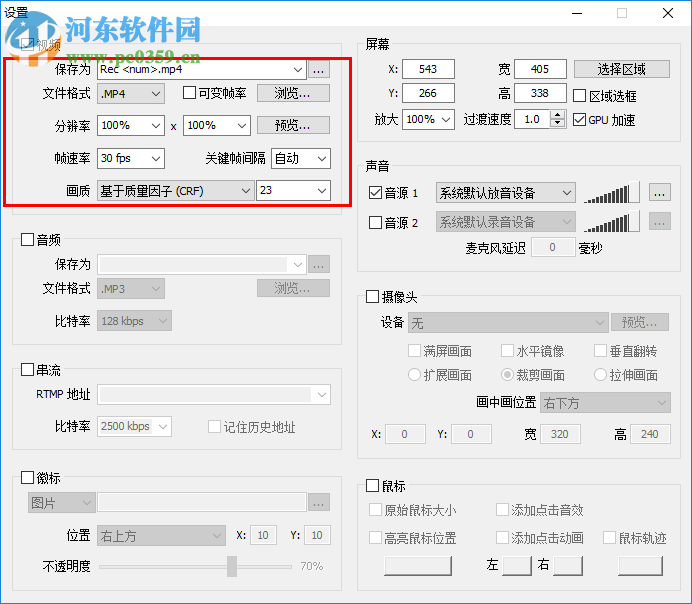This screenshot has width=692, height=604.
Task: Click the screen Y field showing 266
Action: 428,93
